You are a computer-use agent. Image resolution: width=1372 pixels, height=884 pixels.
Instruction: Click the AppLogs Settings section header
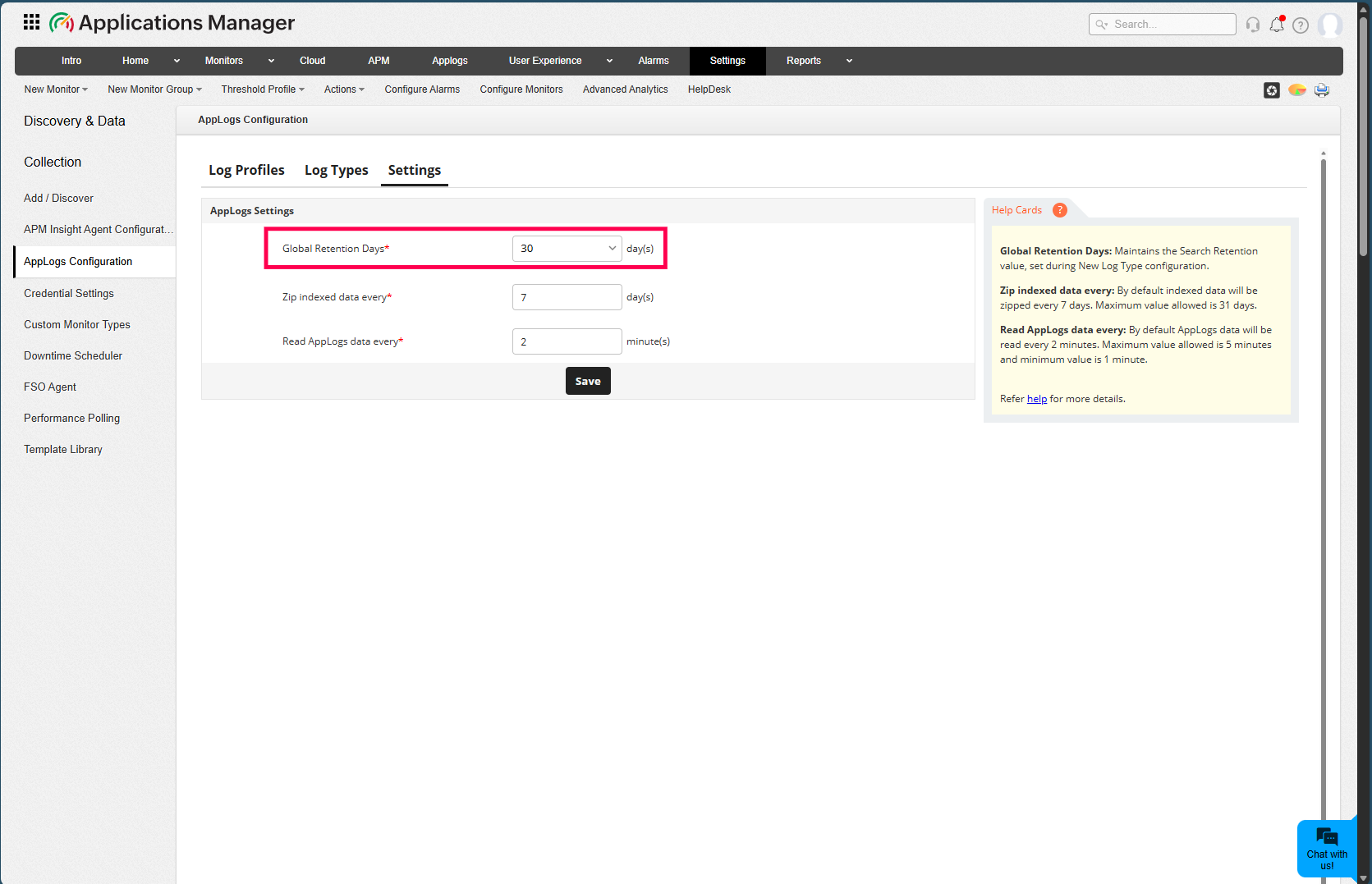point(252,211)
